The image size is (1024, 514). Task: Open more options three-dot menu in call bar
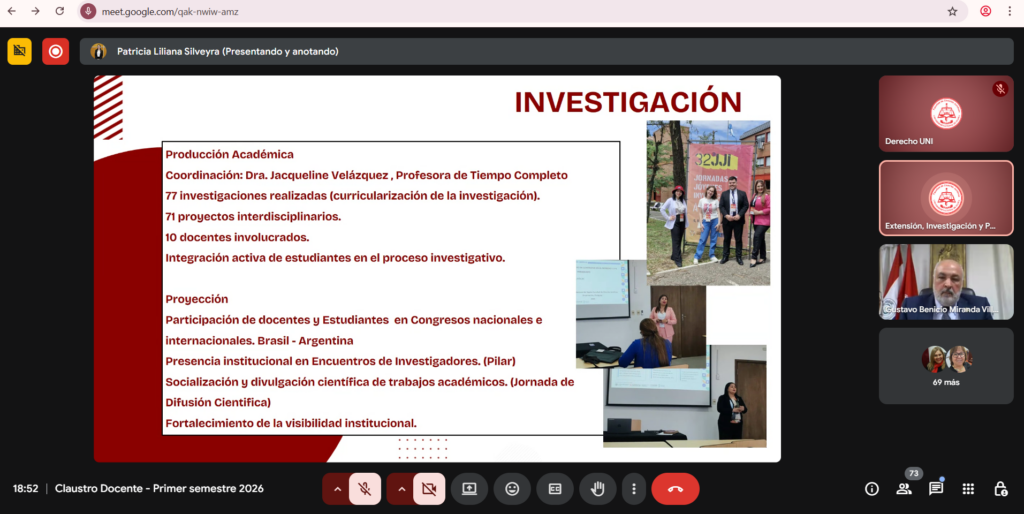[633, 489]
